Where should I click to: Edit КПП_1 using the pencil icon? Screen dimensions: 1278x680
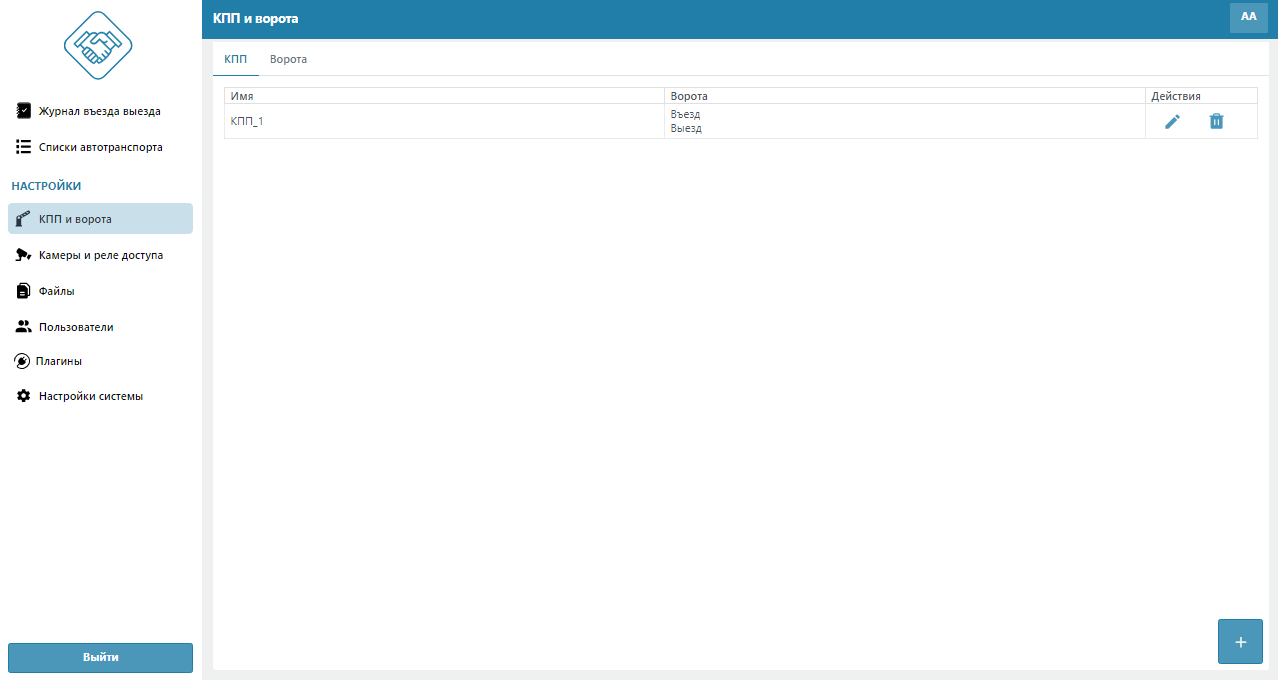[x=1172, y=122]
